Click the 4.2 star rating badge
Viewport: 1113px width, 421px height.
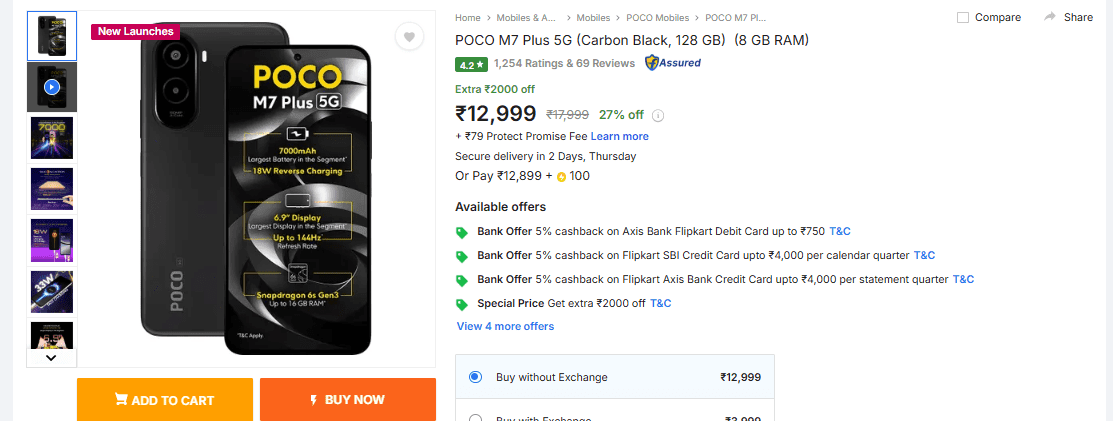(470, 64)
